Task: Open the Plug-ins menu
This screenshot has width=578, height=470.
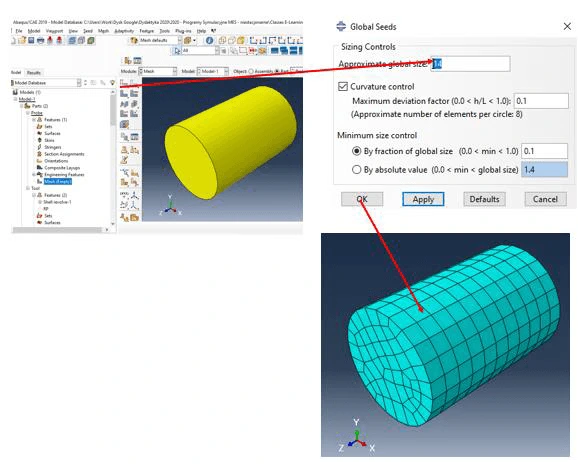Action: (x=183, y=31)
